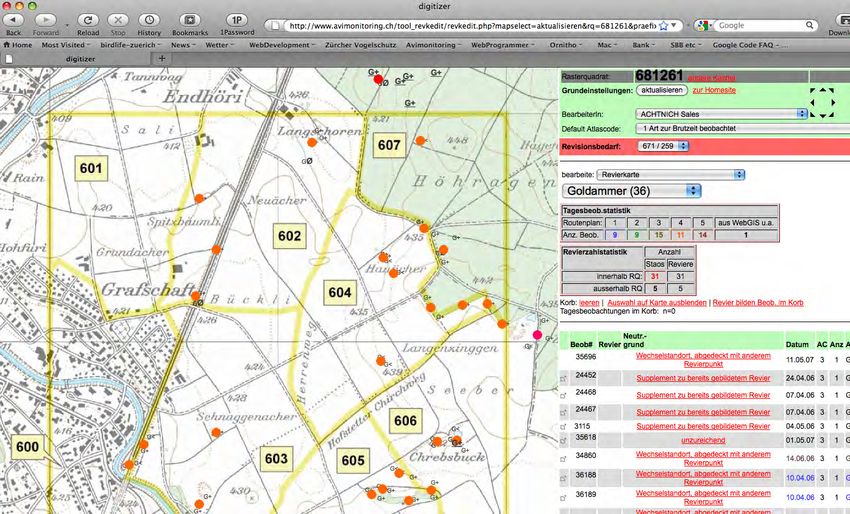Click 'Auswahl auf Karte ausblenden' link
The width and height of the screenshot is (850, 514).
pyautogui.click(x=657, y=302)
